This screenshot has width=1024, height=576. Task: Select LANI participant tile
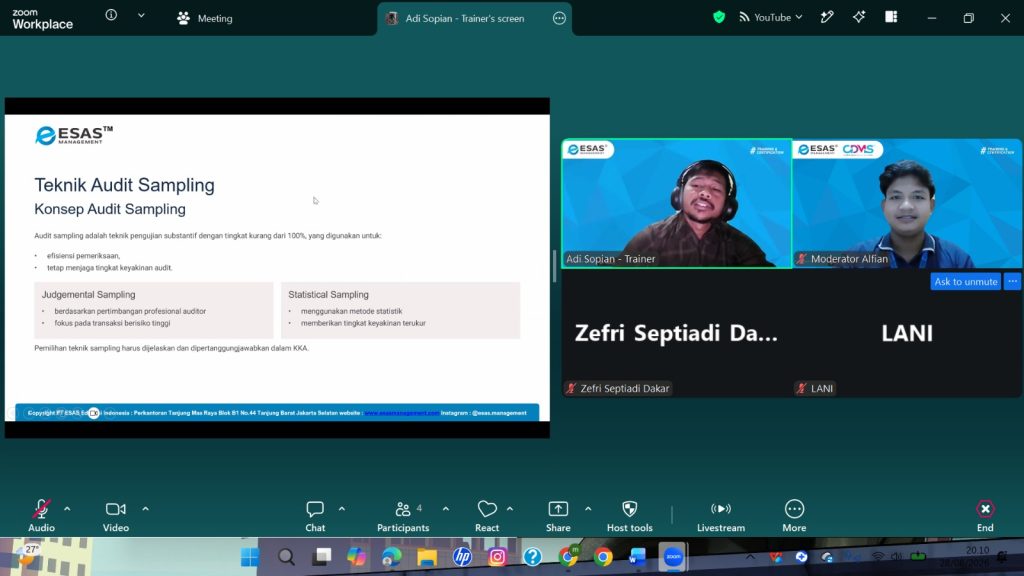[x=907, y=333]
